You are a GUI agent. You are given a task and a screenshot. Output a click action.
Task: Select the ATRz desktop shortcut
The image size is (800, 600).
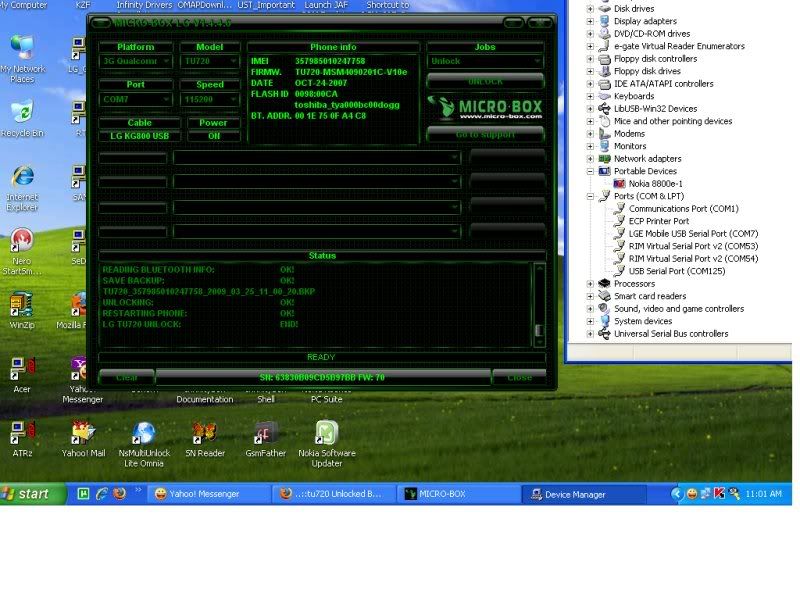[x=22, y=439]
